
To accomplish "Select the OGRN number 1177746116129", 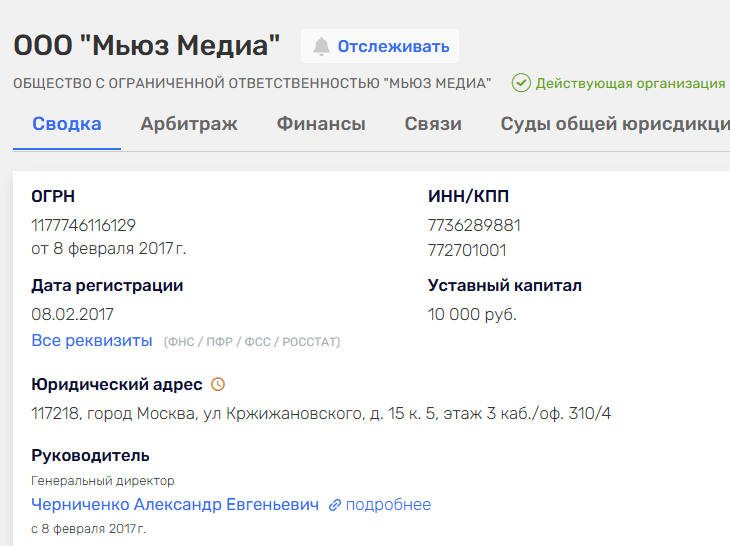I will [83, 225].
